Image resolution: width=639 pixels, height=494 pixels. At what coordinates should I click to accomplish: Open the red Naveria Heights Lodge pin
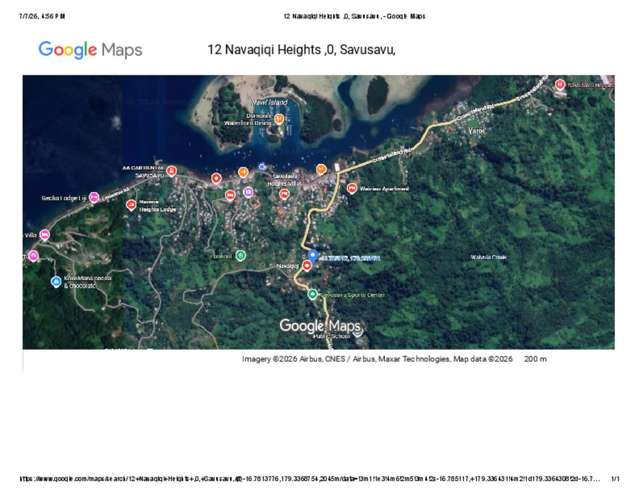(131, 205)
